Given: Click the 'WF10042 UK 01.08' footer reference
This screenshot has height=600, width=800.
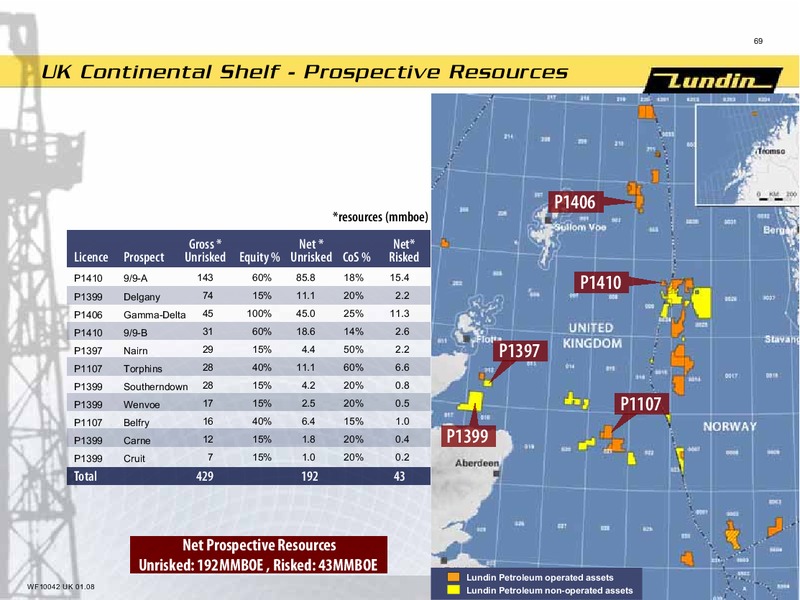Looking at the screenshot, I should tap(61, 587).
